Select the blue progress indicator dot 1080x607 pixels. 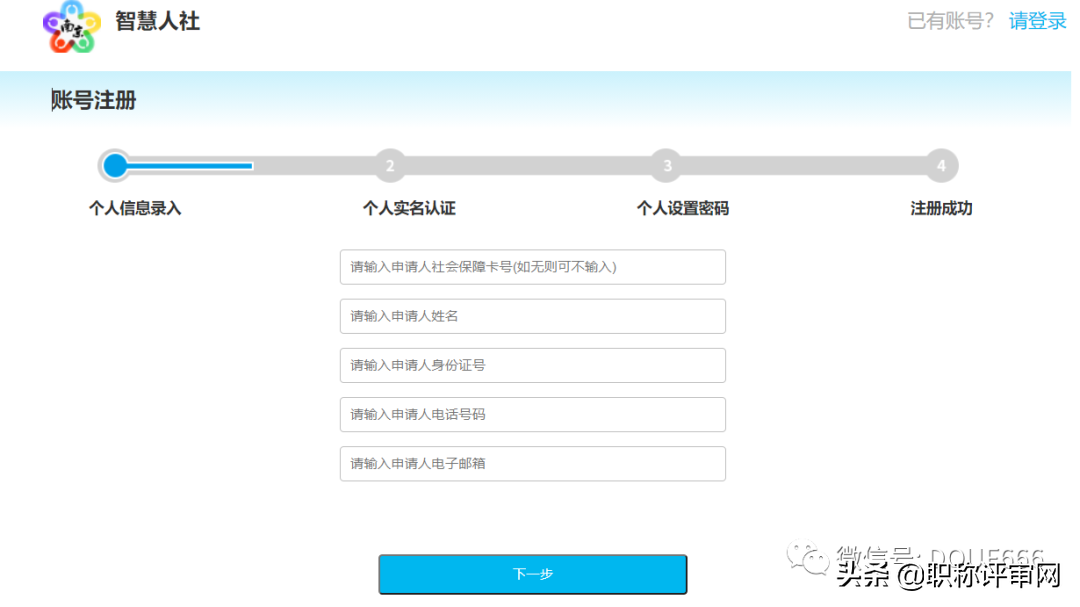113,166
